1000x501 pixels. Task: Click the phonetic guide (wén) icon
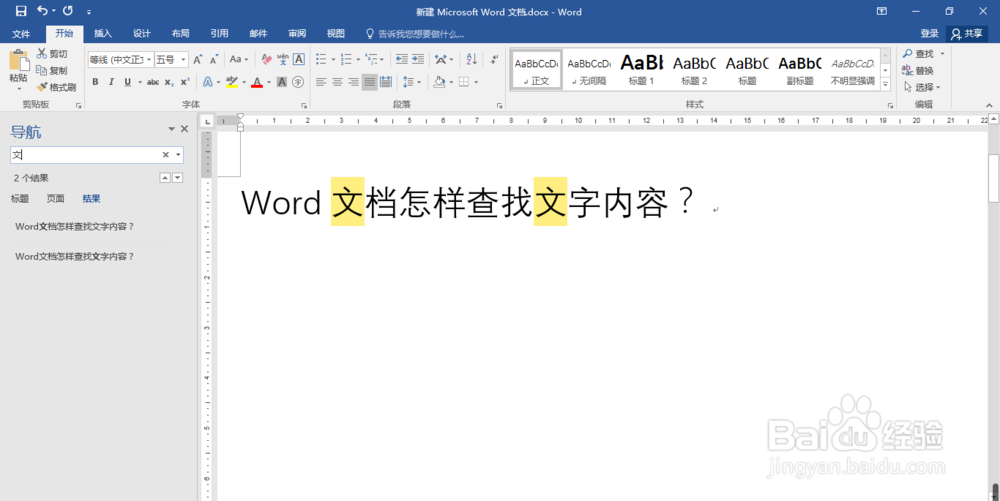point(283,59)
